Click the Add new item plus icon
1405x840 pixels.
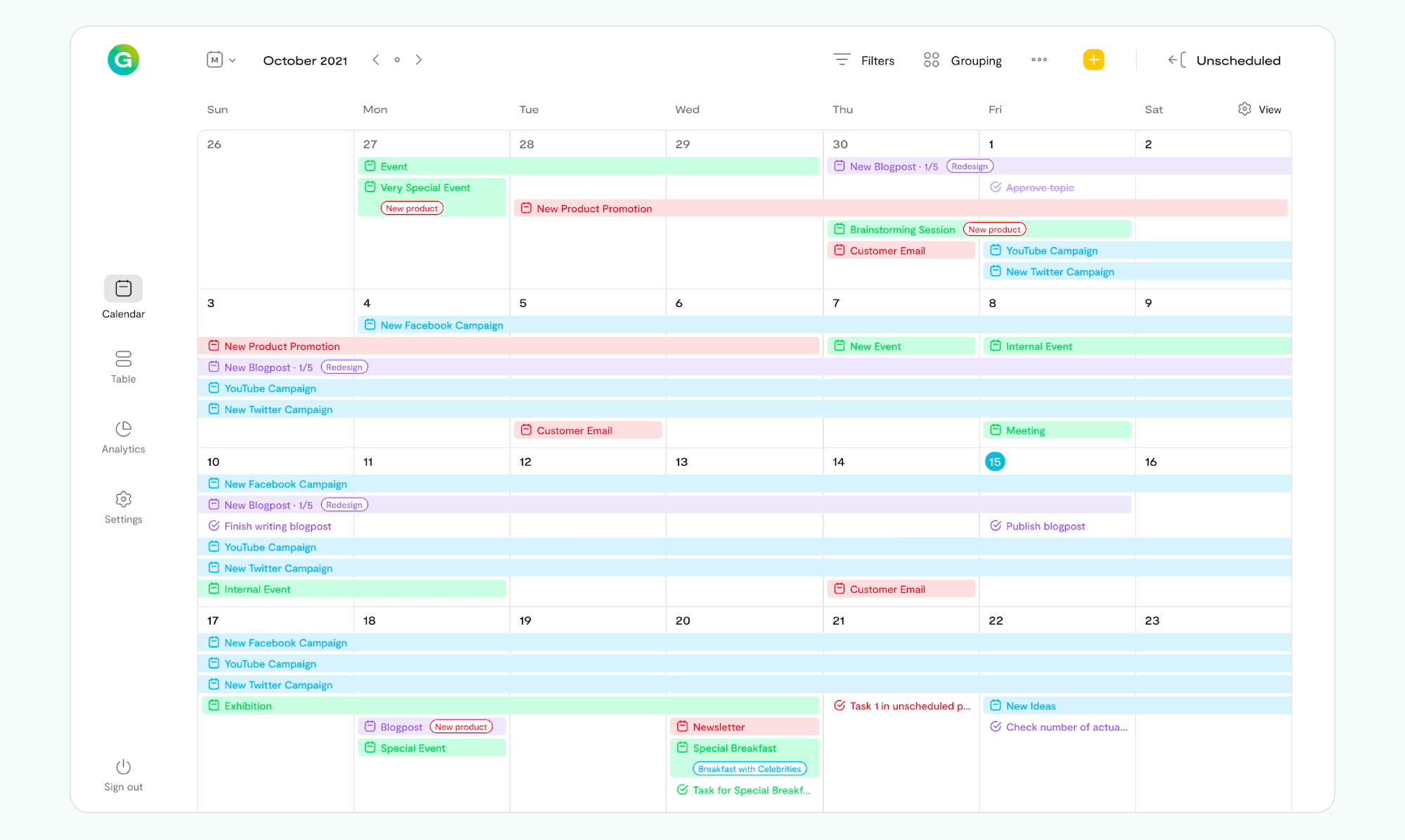click(x=1093, y=60)
